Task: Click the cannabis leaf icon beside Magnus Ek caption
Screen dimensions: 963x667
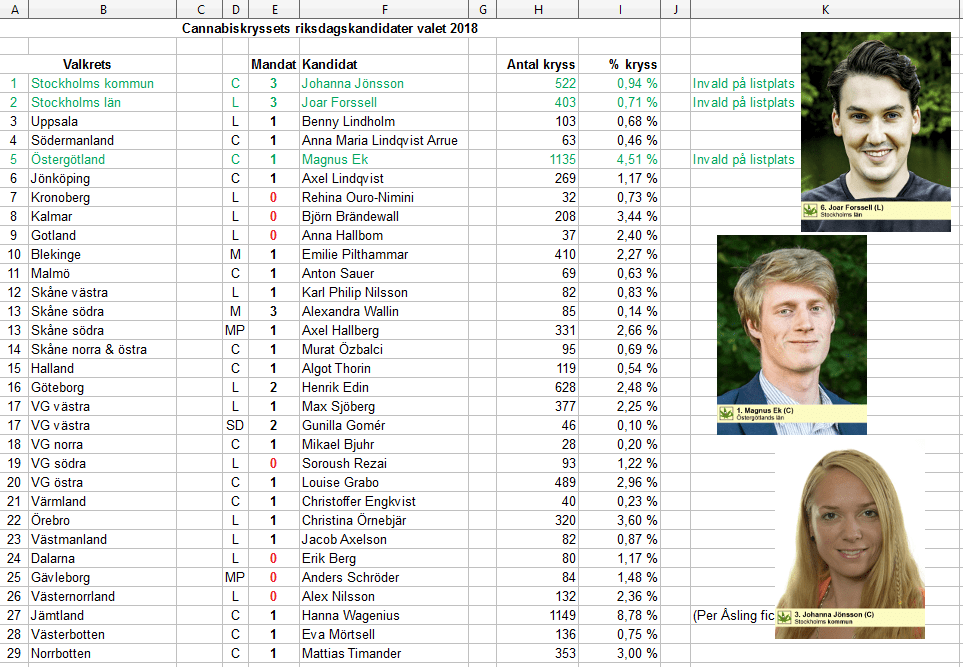Action: pos(726,413)
